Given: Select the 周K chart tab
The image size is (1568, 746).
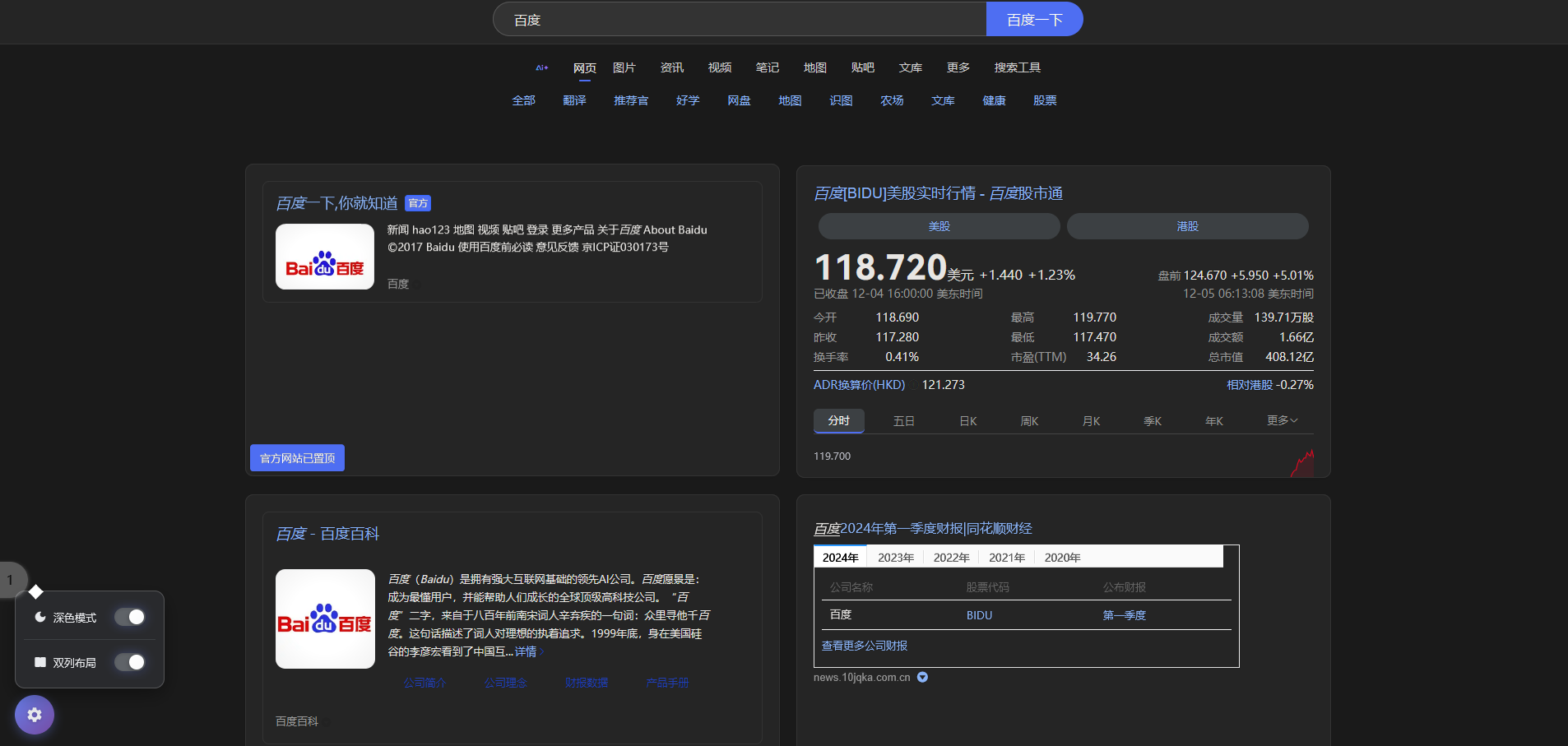Looking at the screenshot, I should click(x=1030, y=421).
